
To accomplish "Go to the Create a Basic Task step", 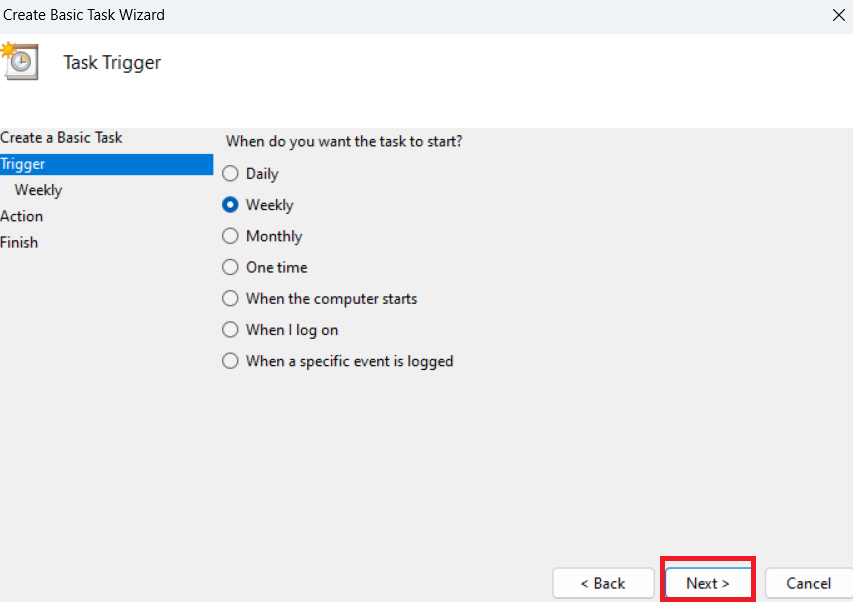I will 62,137.
